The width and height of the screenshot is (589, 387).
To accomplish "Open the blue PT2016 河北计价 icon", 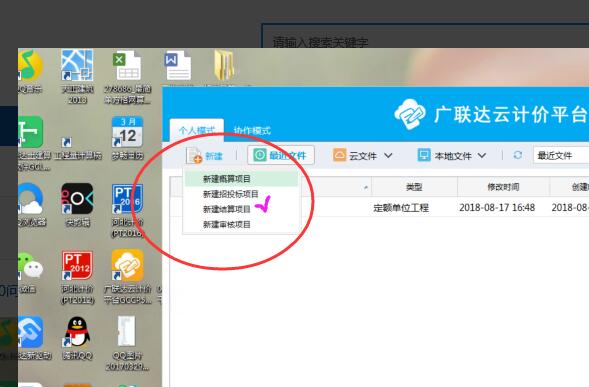I will 127,210.
